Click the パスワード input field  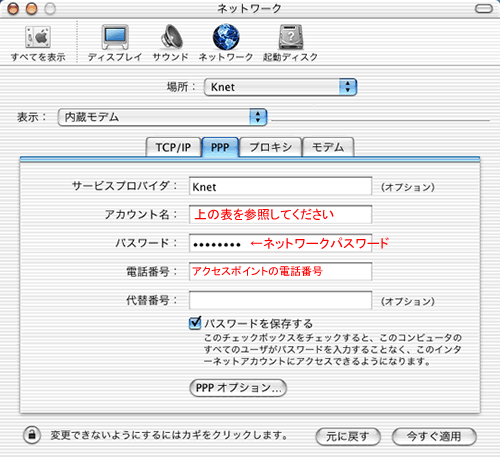280,243
